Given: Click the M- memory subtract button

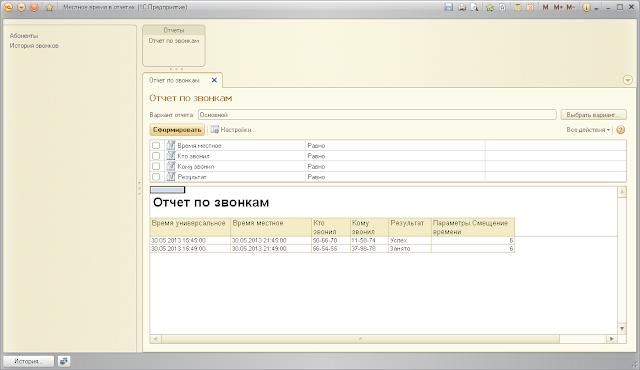Looking at the screenshot, I should click(571, 7).
